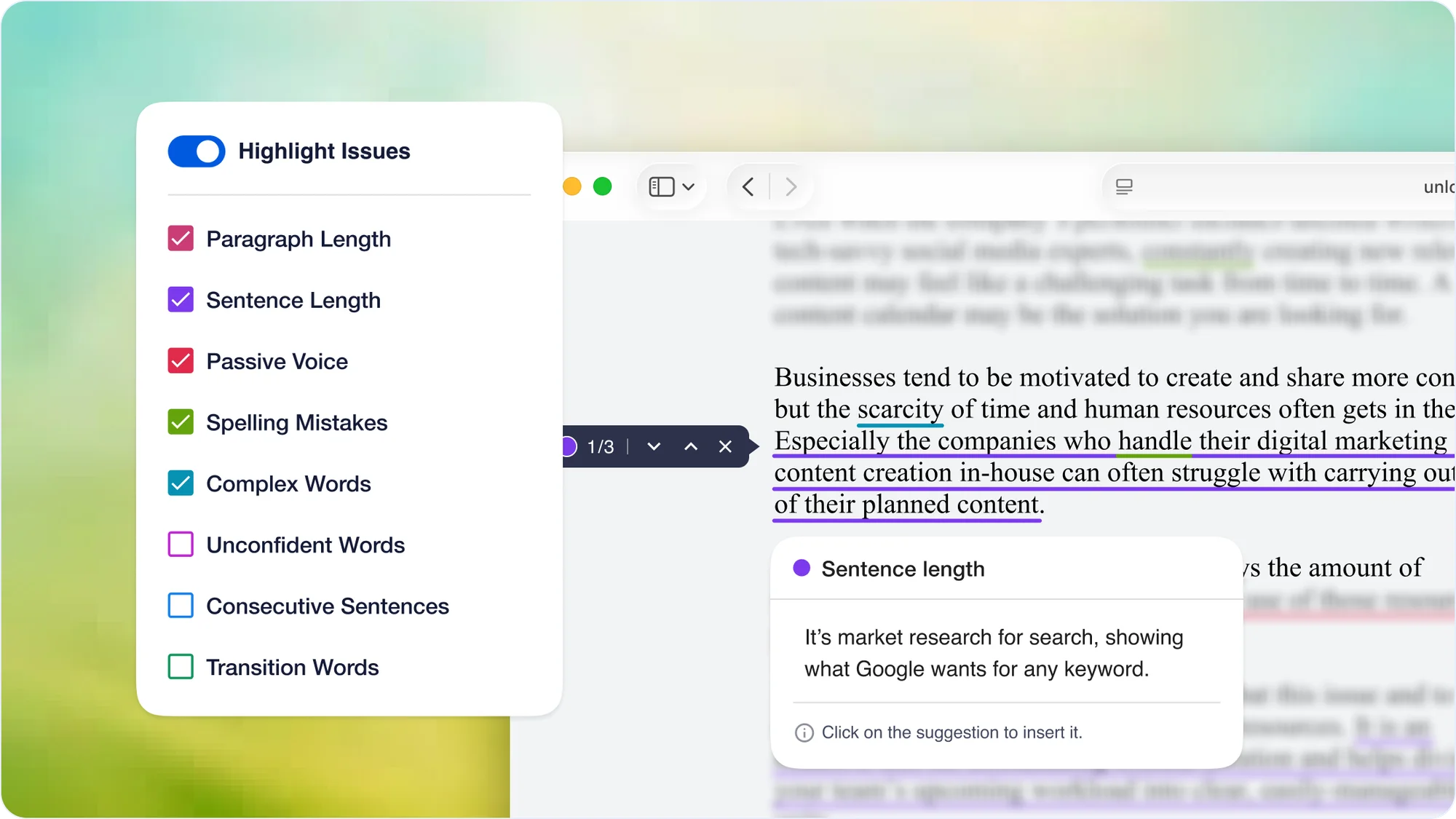
Task: Disable Passive Voice highlighting
Action: (181, 361)
